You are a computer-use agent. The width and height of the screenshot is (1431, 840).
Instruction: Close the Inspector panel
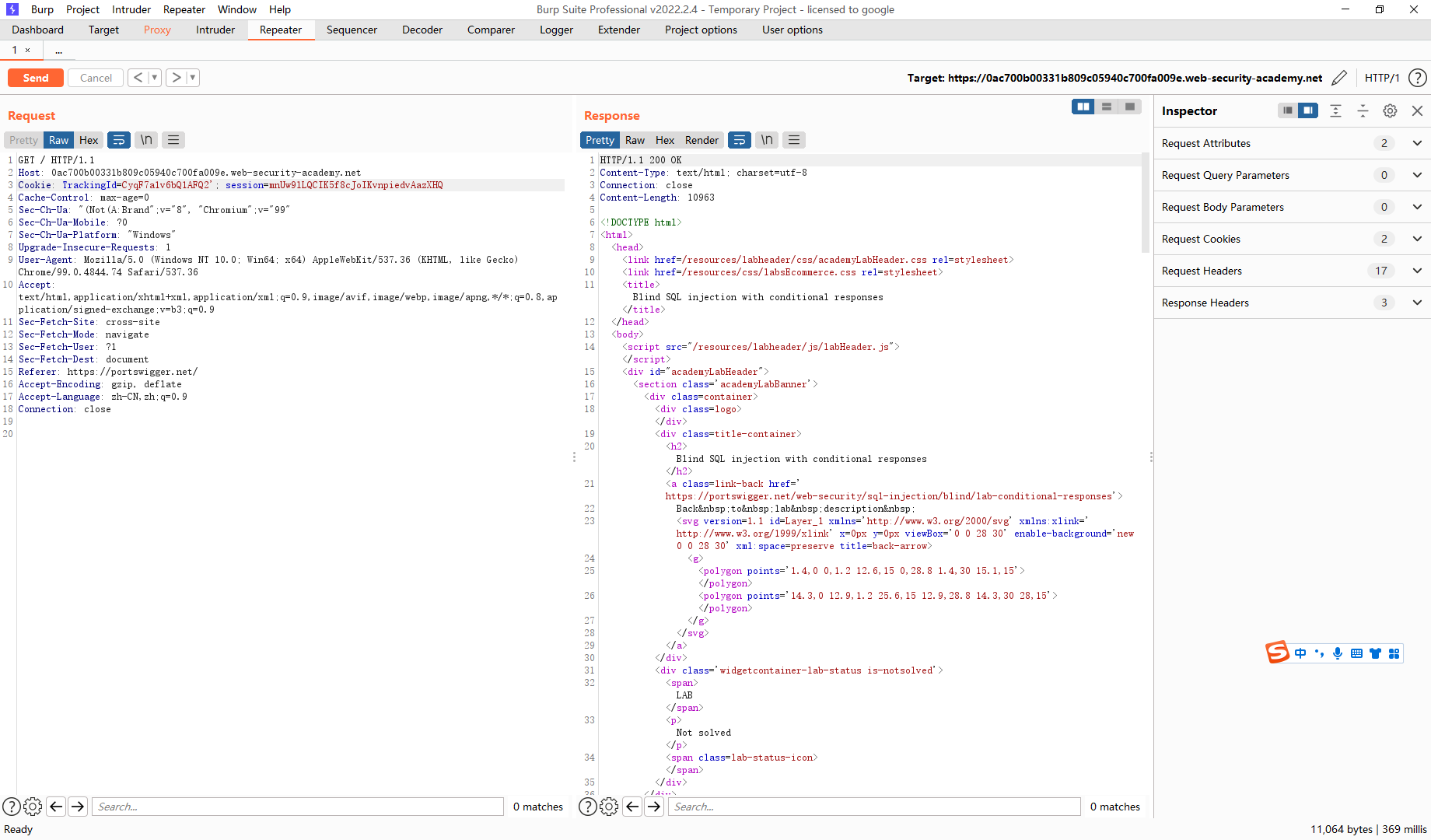pyautogui.click(x=1417, y=110)
